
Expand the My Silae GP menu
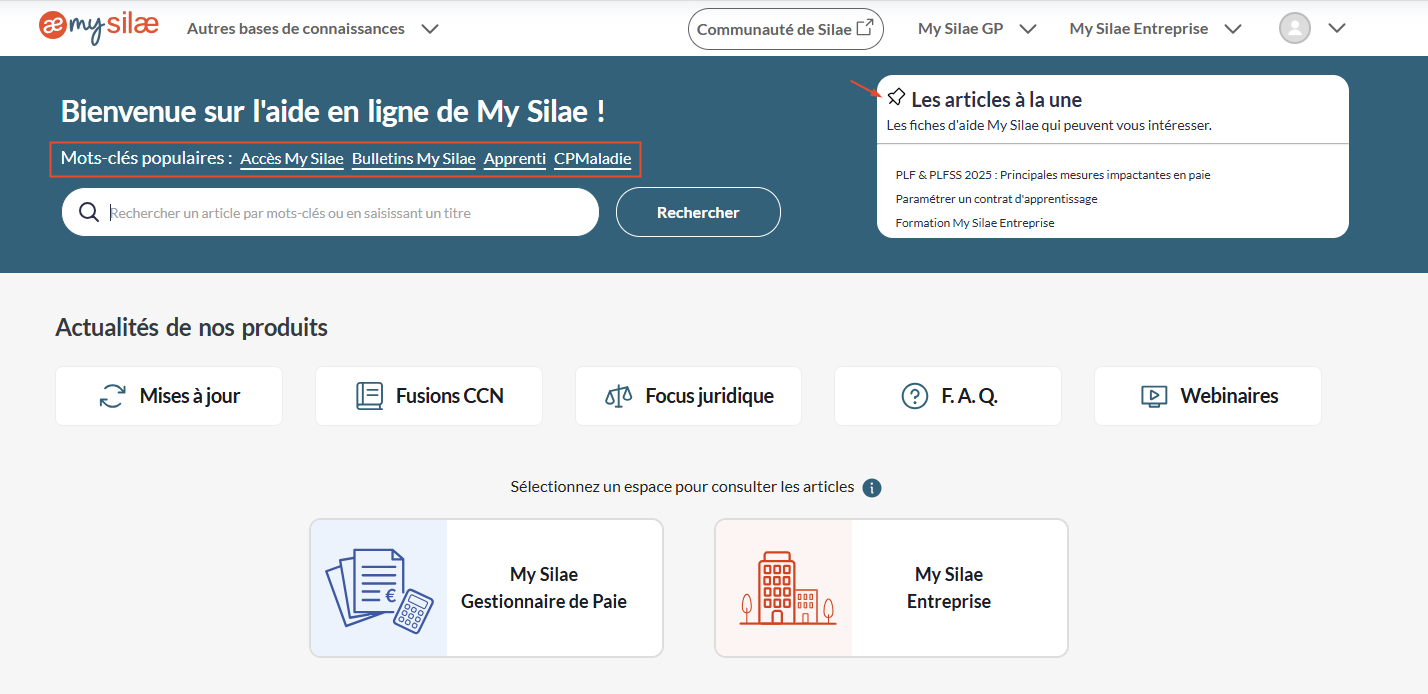pyautogui.click(x=976, y=29)
